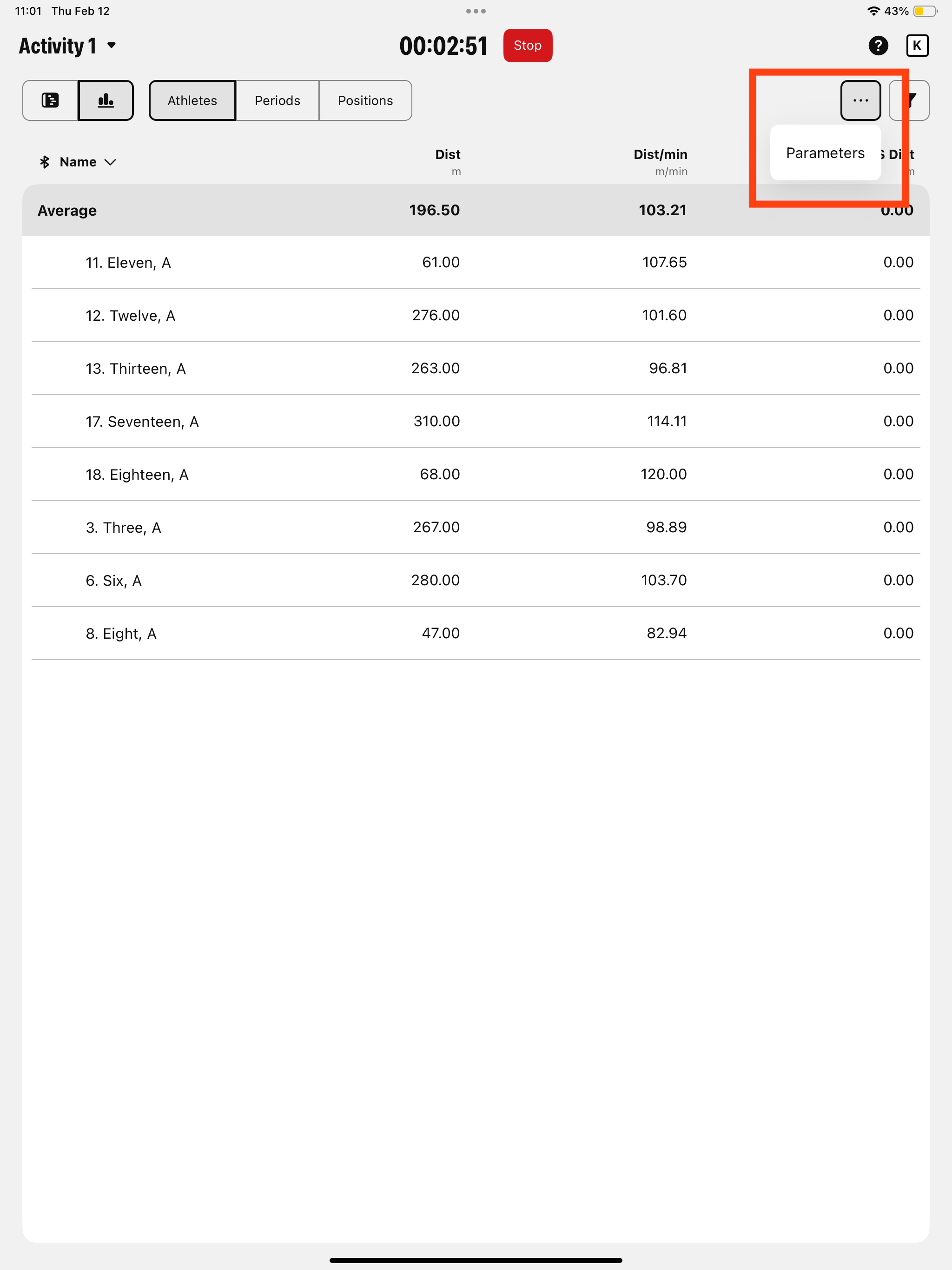Viewport: 952px width, 1270px height.
Task: Toggle sorting on the Name column
Action: [78, 162]
